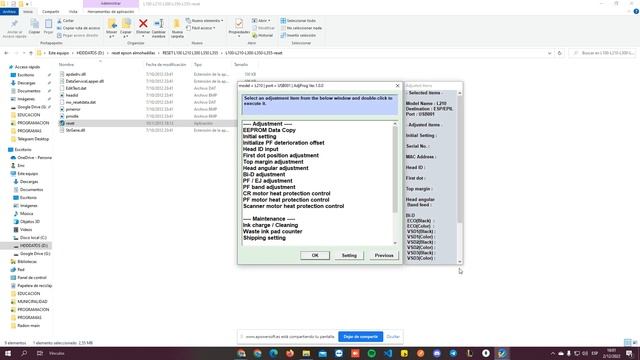
Task: Open the Herramientas de aplicación tab
Action: point(111,11)
